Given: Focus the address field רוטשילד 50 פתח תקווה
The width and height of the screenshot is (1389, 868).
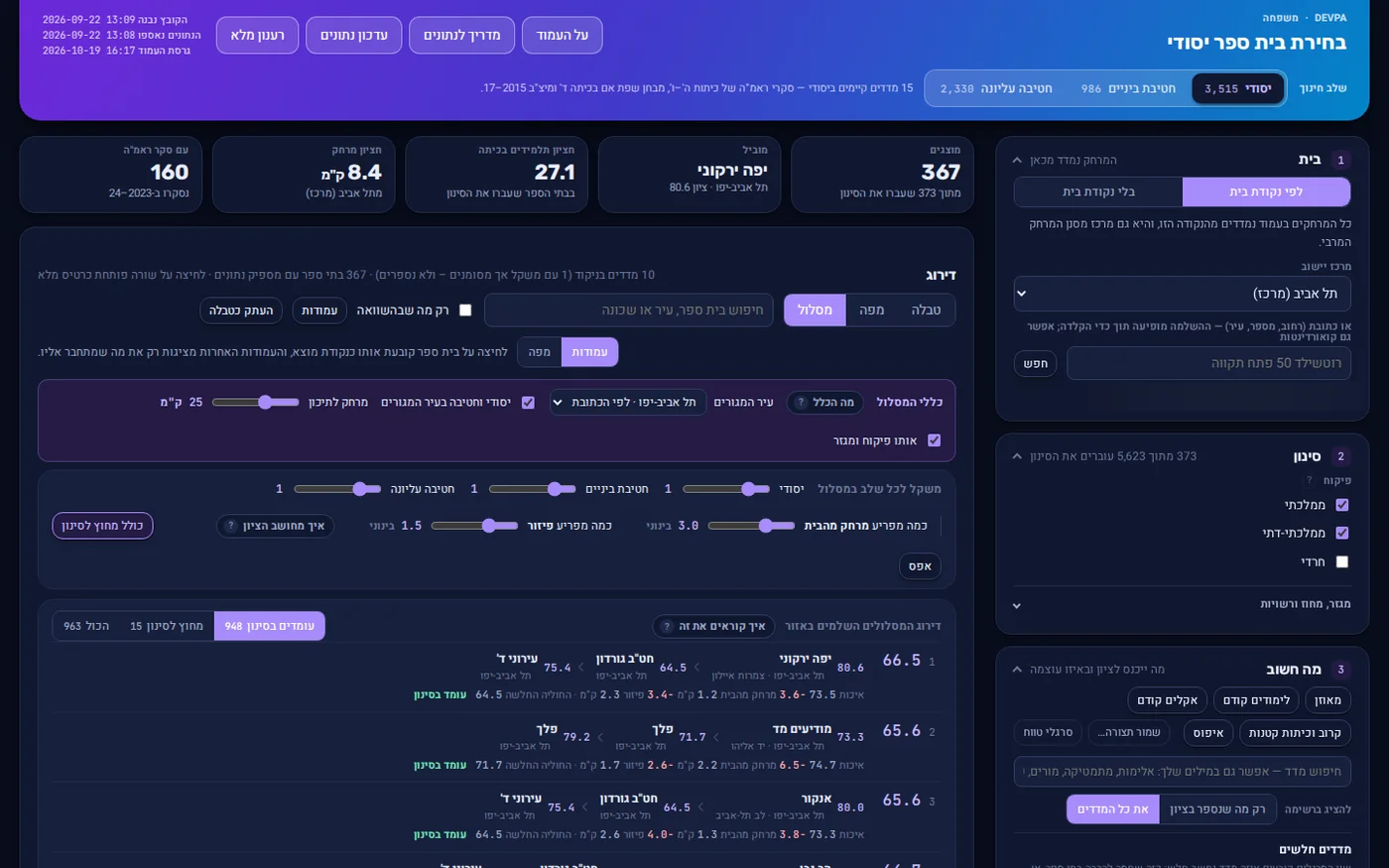Looking at the screenshot, I should pos(1208,363).
